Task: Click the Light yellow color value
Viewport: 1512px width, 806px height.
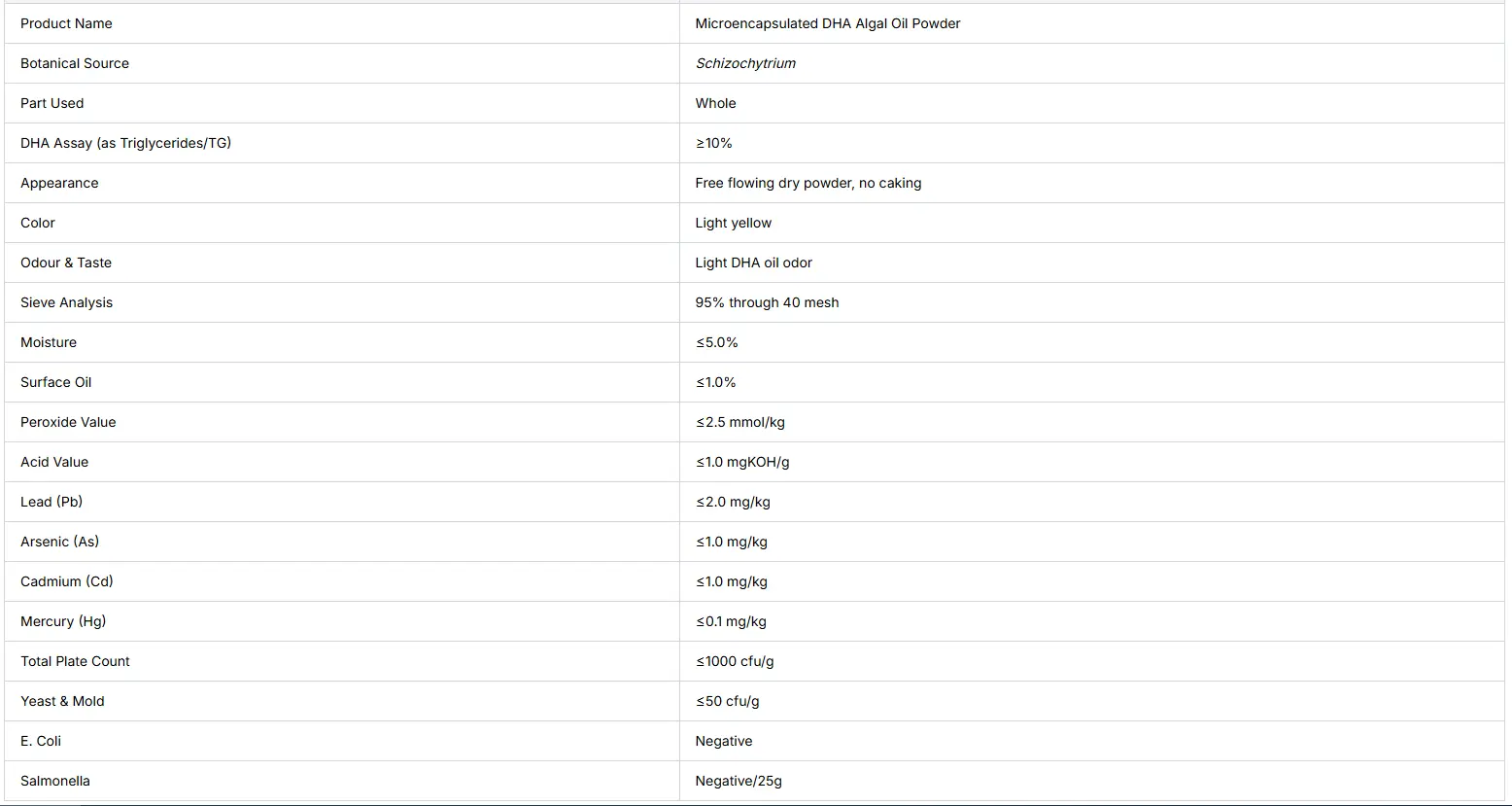Action: click(x=734, y=223)
